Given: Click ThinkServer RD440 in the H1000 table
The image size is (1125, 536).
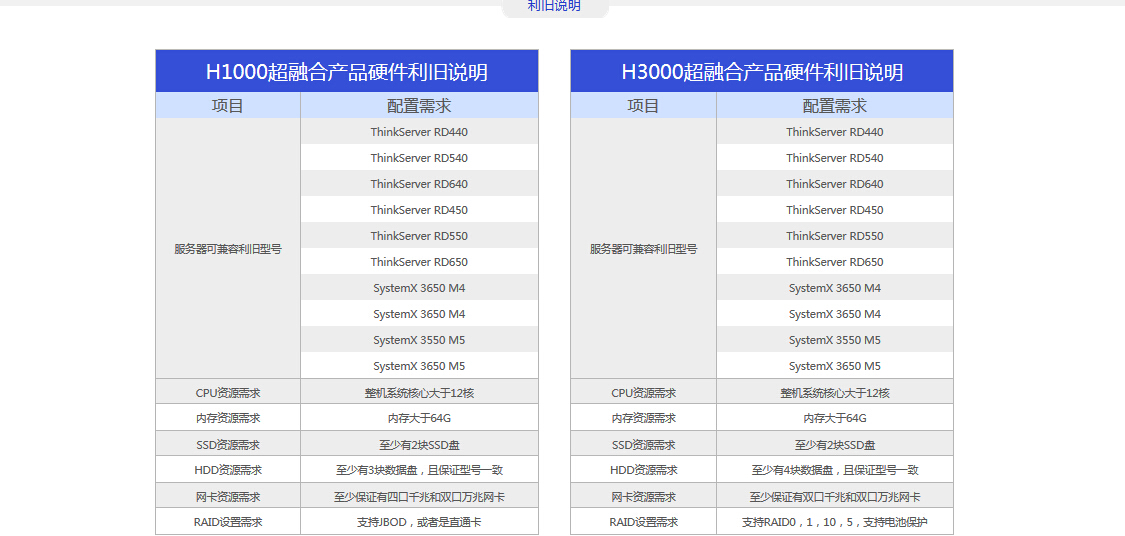Looking at the screenshot, I should [419, 132].
